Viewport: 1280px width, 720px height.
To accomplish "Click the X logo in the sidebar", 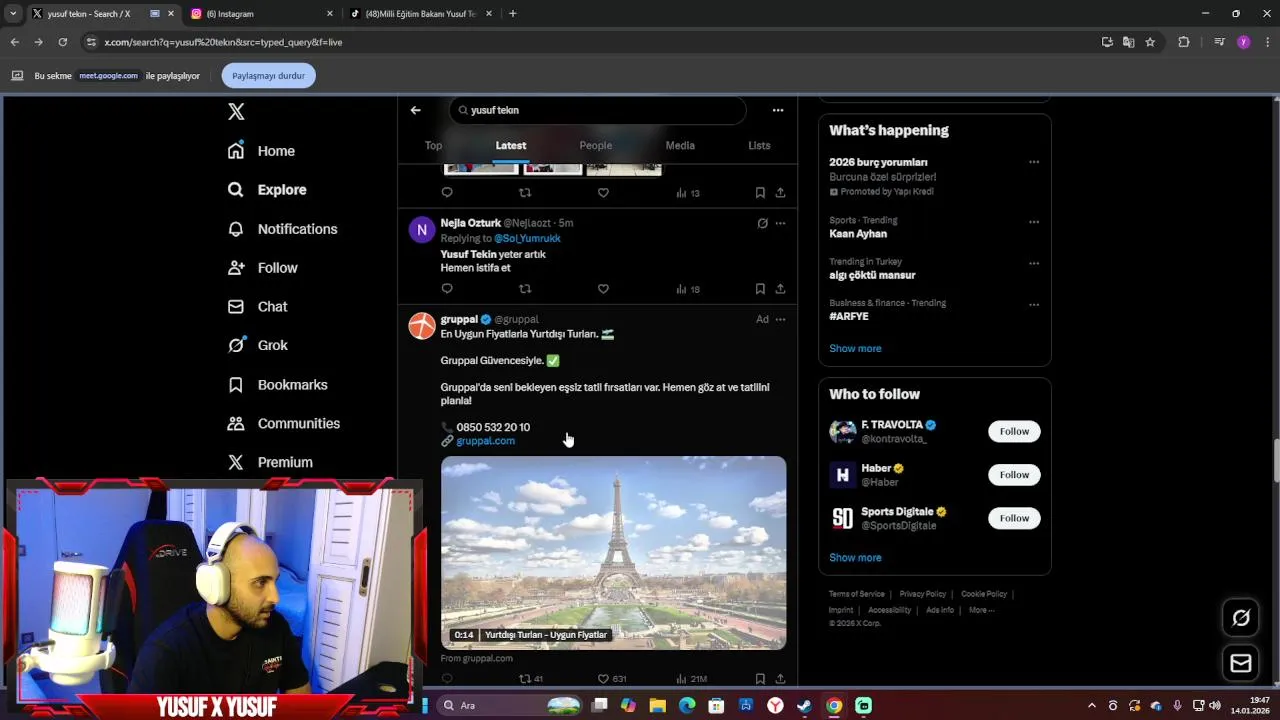I will pyautogui.click(x=236, y=112).
